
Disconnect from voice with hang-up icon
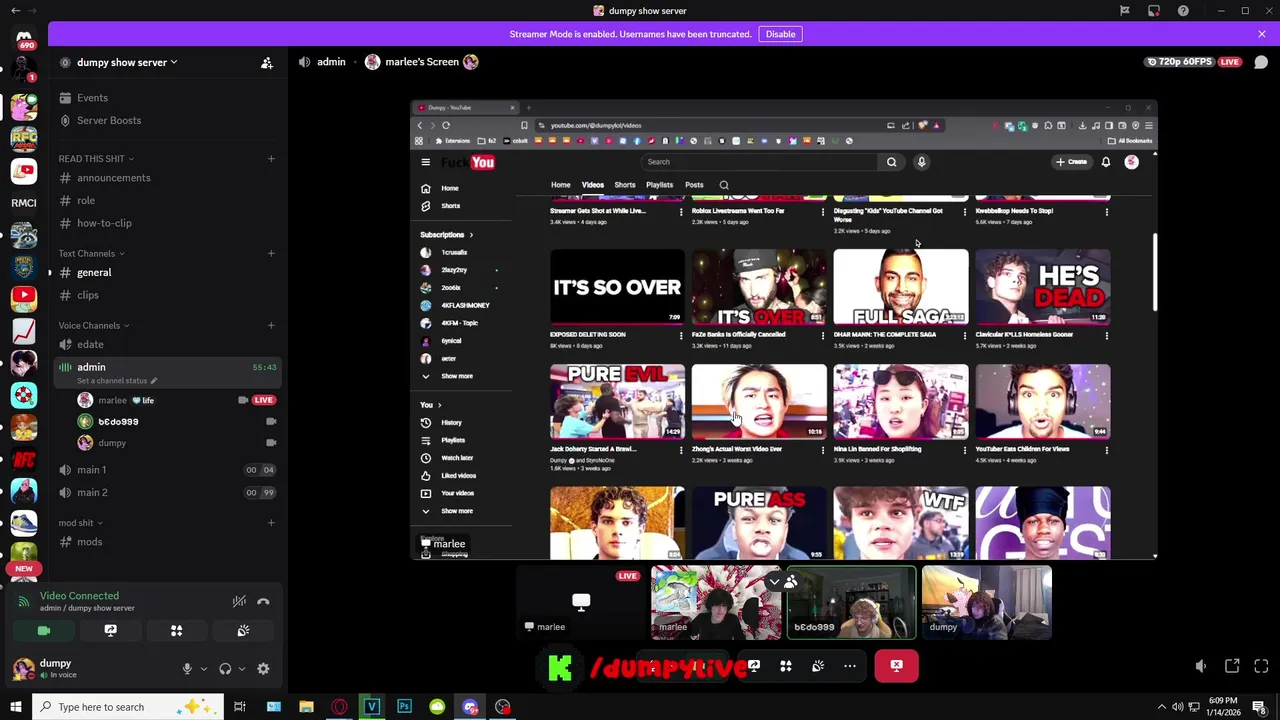[263, 601]
